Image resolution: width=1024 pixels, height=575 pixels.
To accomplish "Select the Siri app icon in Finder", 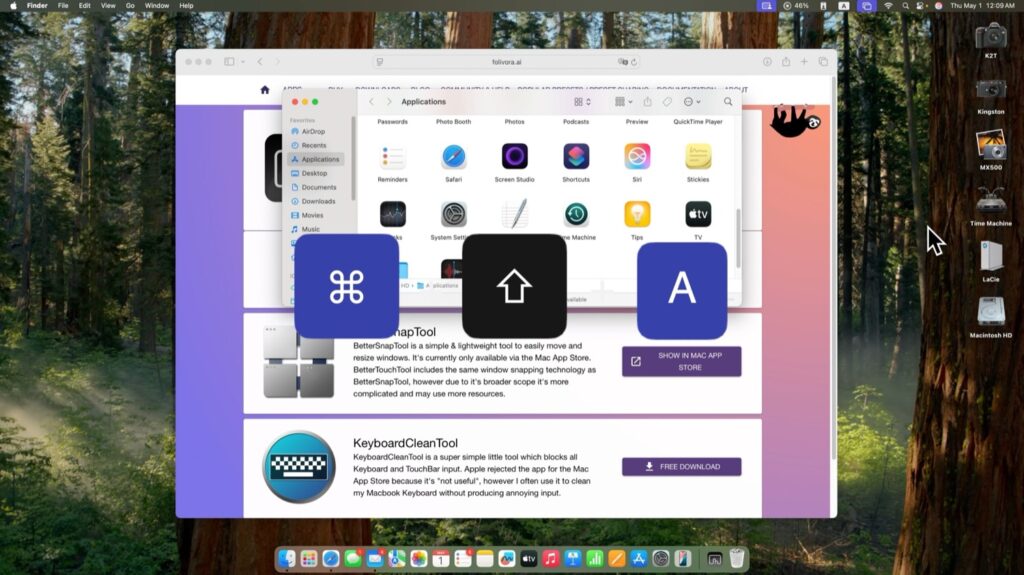I will [637, 157].
